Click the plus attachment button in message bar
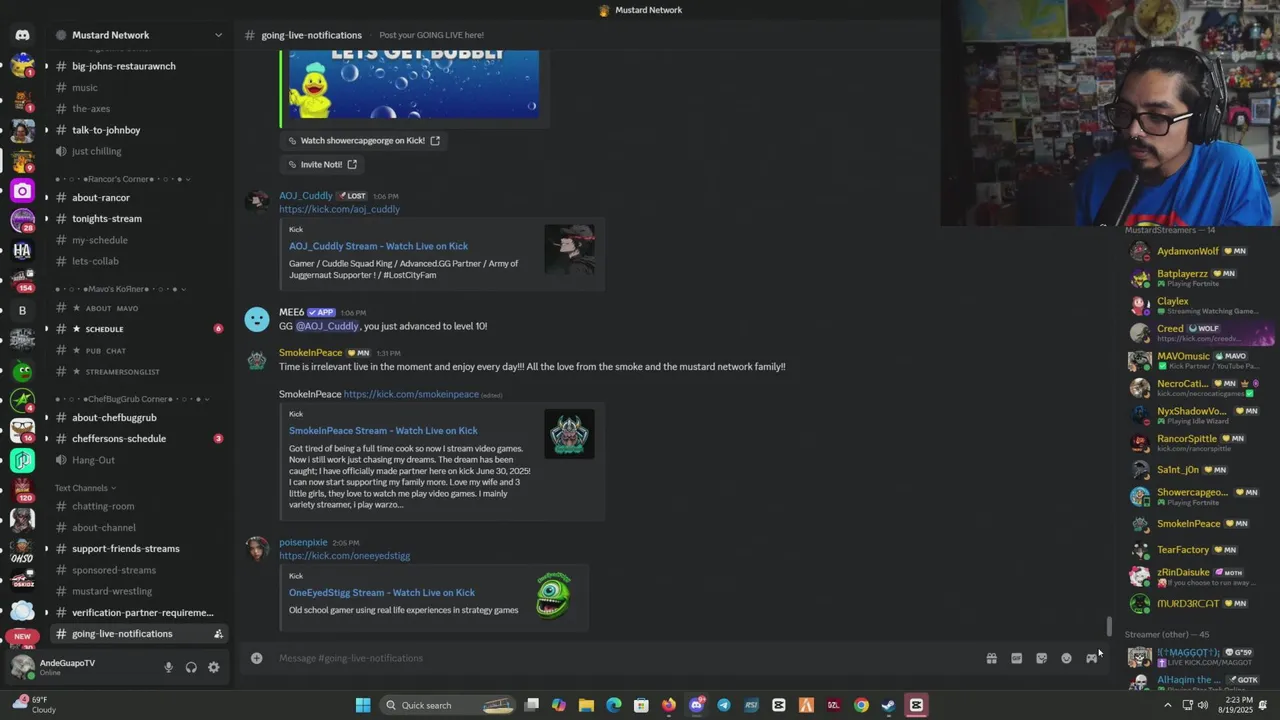This screenshot has width=1280, height=720. [257, 658]
